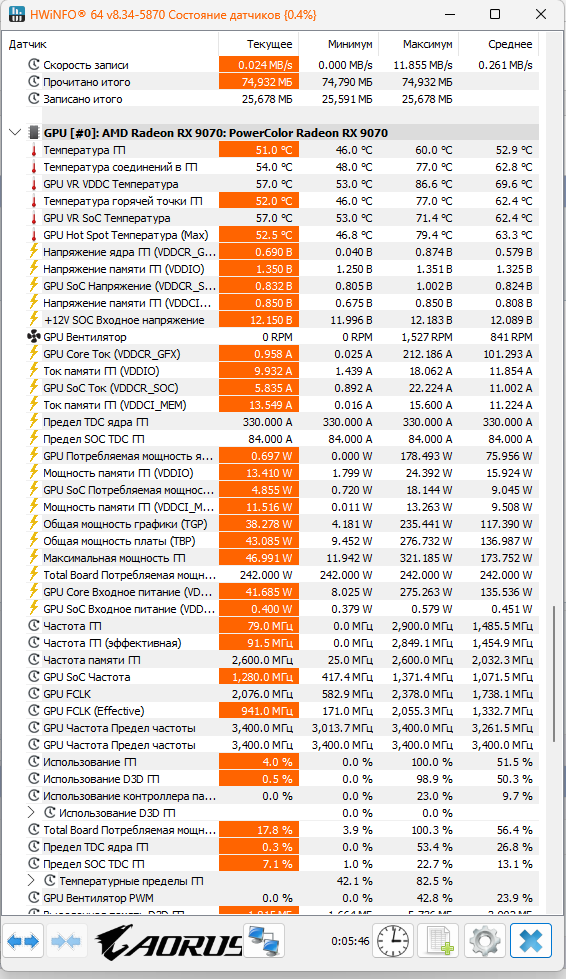Viewport: 566px width, 979px height.
Task: Select GPU Hot Spot Температура (Max) label
Action: click(x=126, y=235)
